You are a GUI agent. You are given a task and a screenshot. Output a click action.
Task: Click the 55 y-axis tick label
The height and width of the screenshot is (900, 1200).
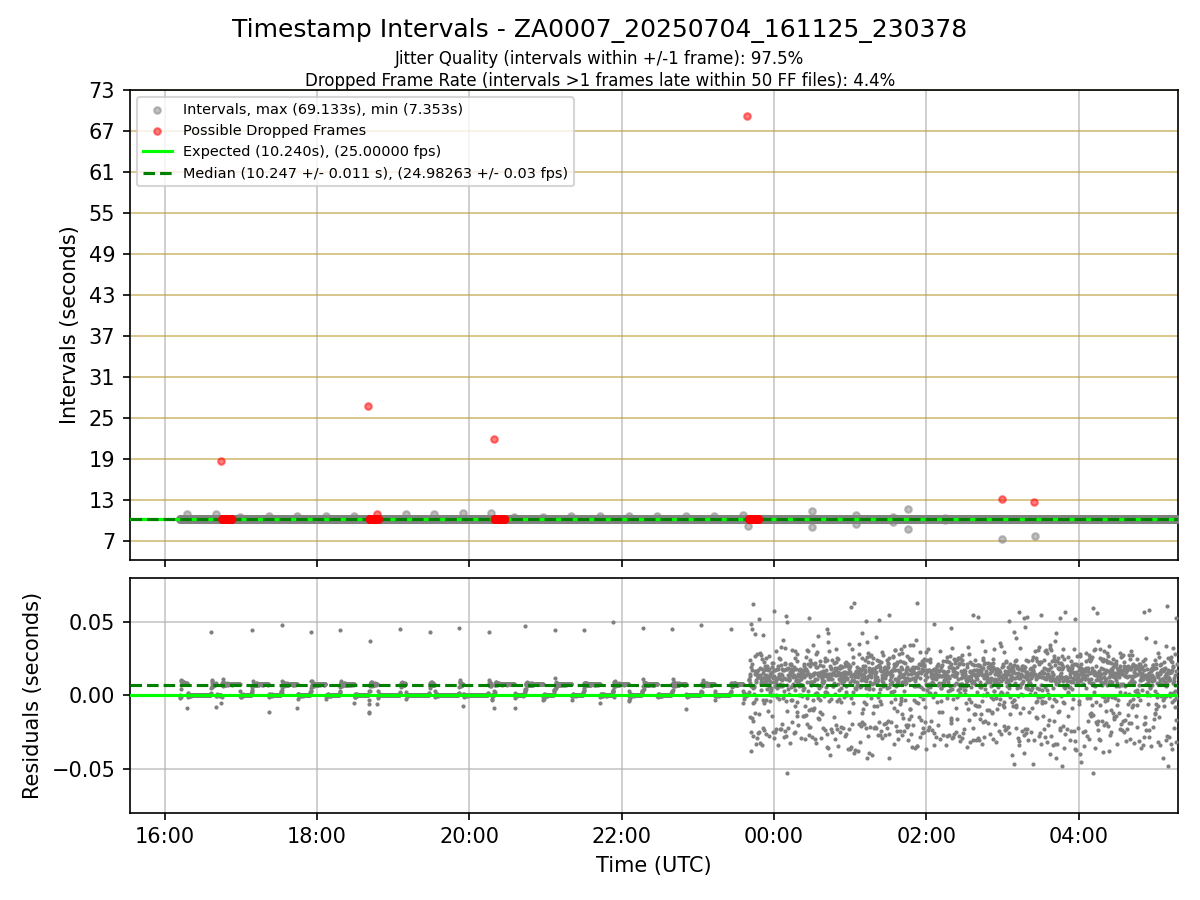(104, 214)
